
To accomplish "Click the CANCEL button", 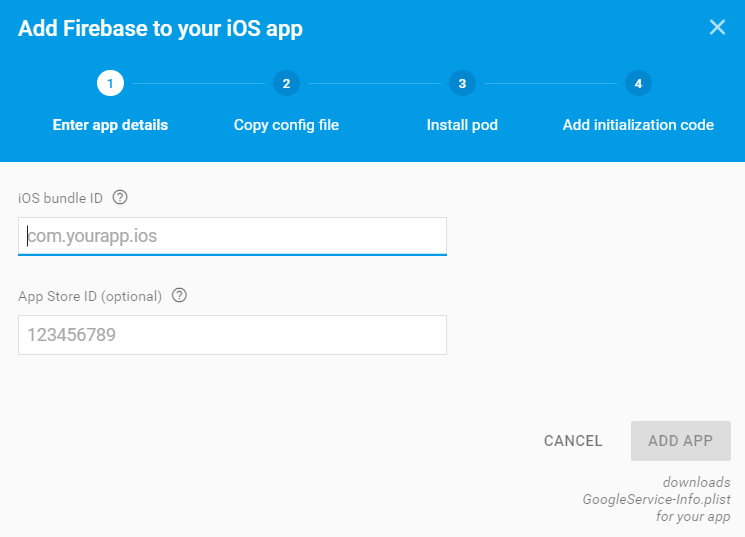I will [573, 441].
